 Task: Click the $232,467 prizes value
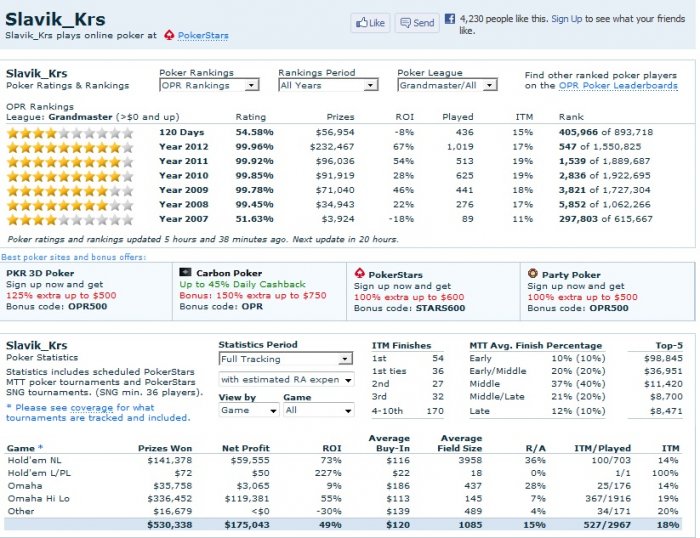[x=332, y=147]
